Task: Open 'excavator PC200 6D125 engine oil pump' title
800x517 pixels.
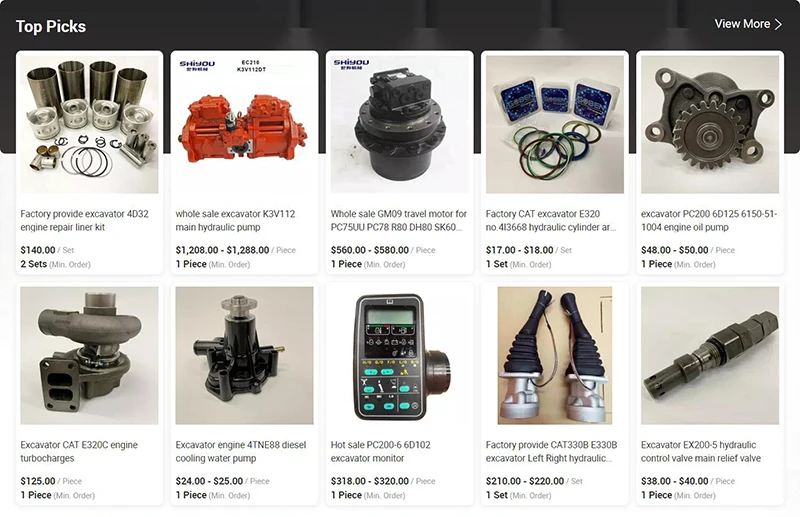Action: [x=709, y=220]
